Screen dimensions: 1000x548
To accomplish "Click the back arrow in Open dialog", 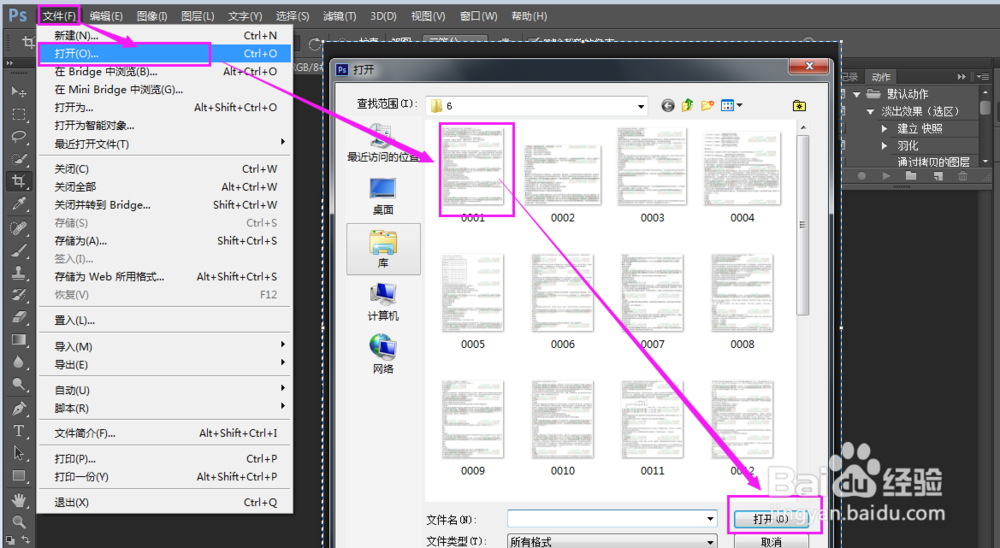I will (667, 105).
